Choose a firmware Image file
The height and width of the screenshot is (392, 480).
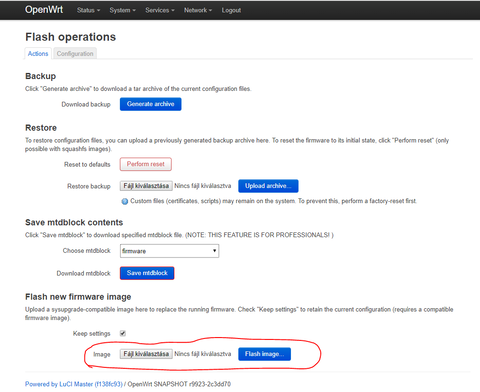(146, 354)
